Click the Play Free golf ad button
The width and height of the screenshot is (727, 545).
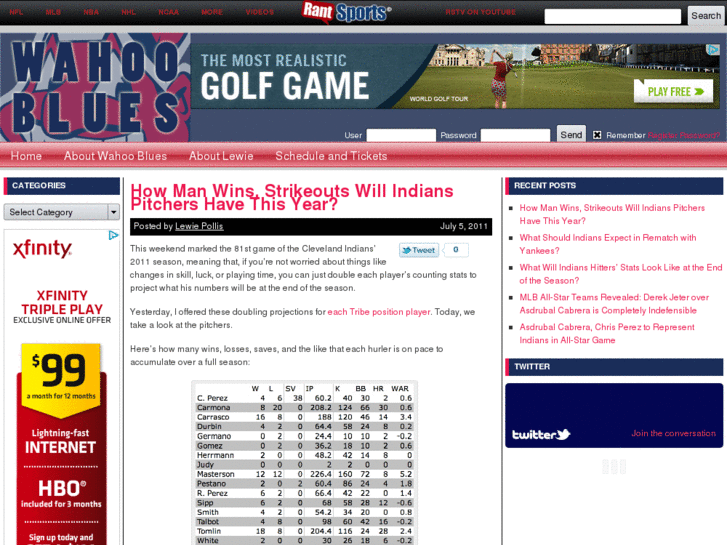tap(673, 91)
